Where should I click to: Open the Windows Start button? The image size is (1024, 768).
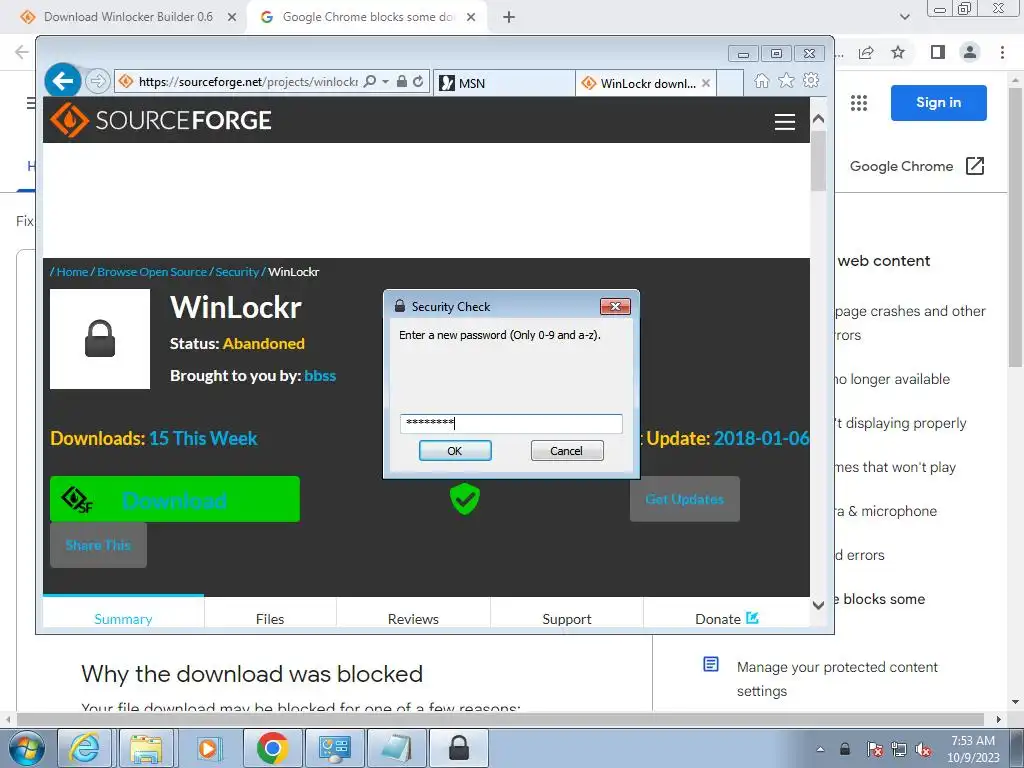tap(25, 748)
